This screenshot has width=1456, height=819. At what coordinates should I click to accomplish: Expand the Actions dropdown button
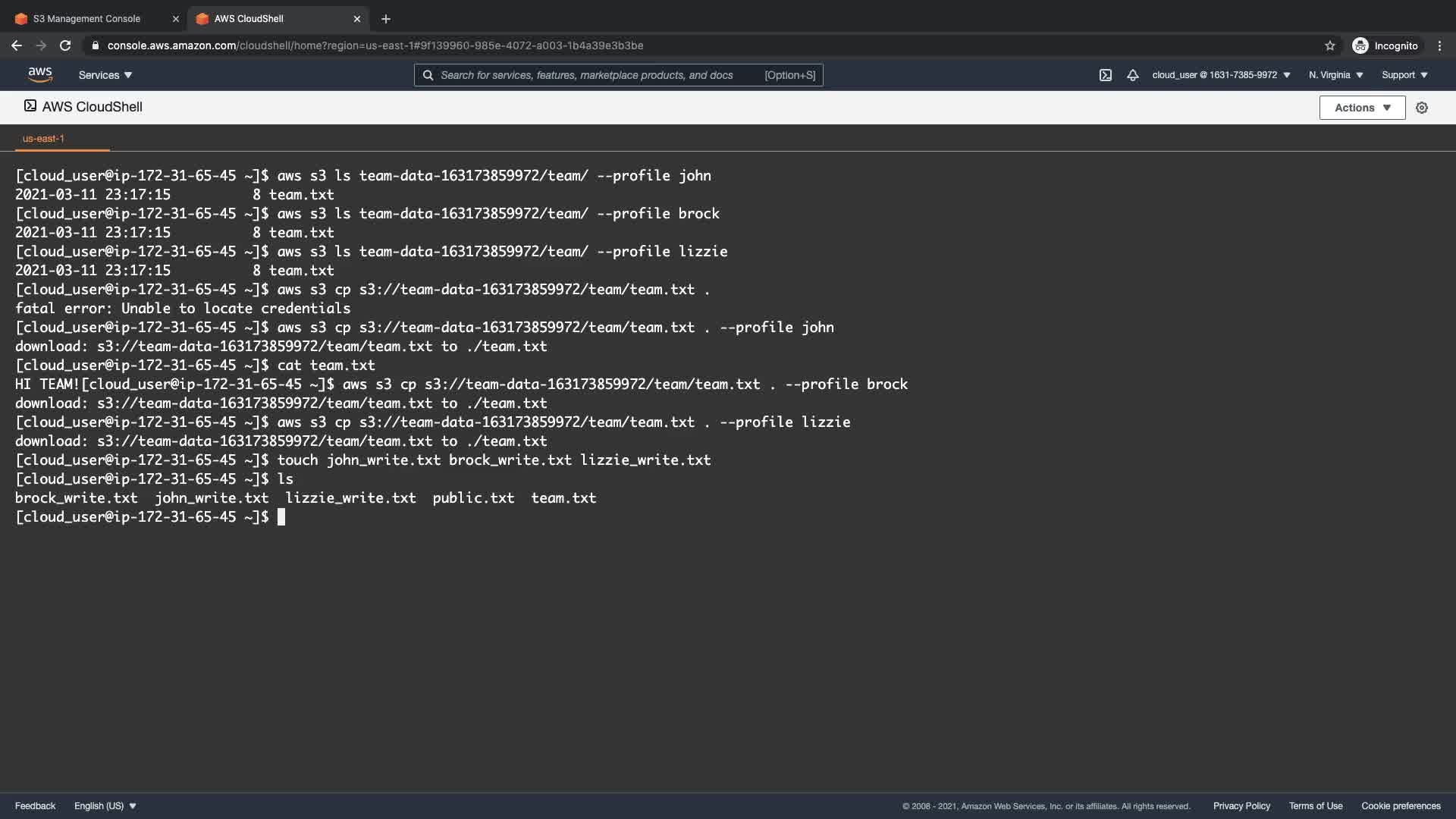1362,108
